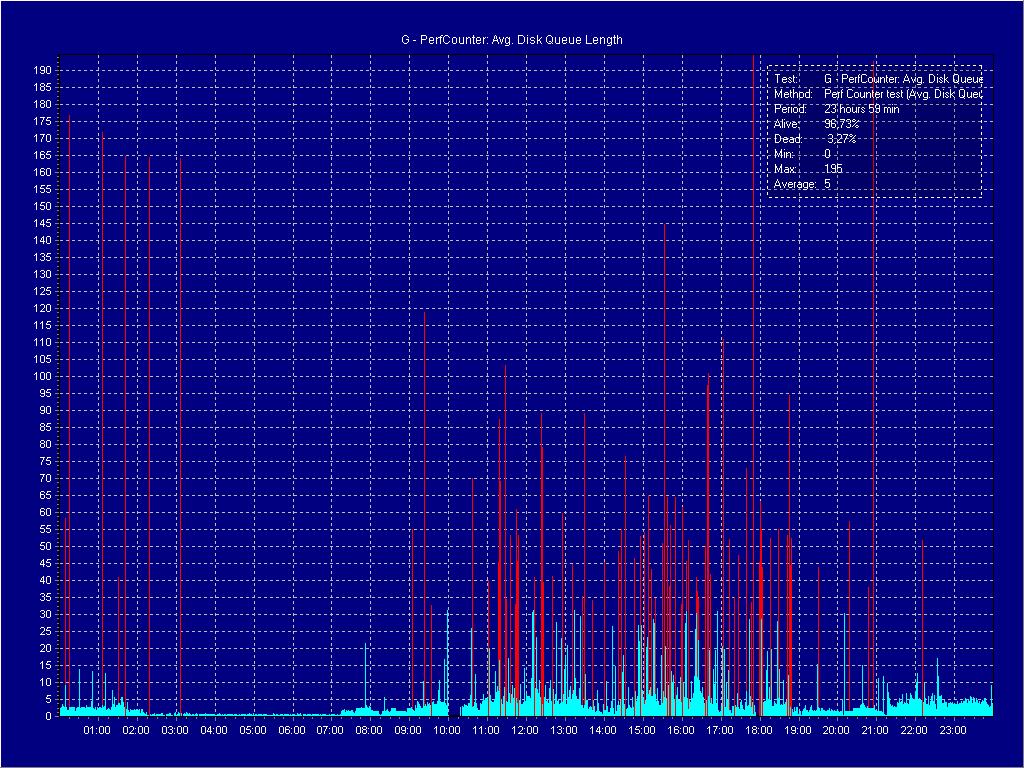
Task: Click the data gap just after 10:00
Action: (x=455, y=708)
